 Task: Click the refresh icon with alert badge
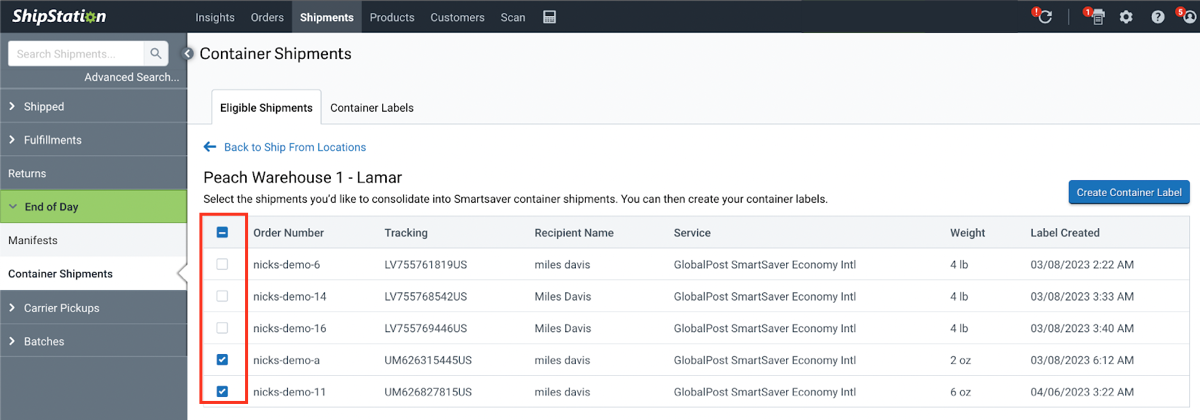(x=1043, y=17)
